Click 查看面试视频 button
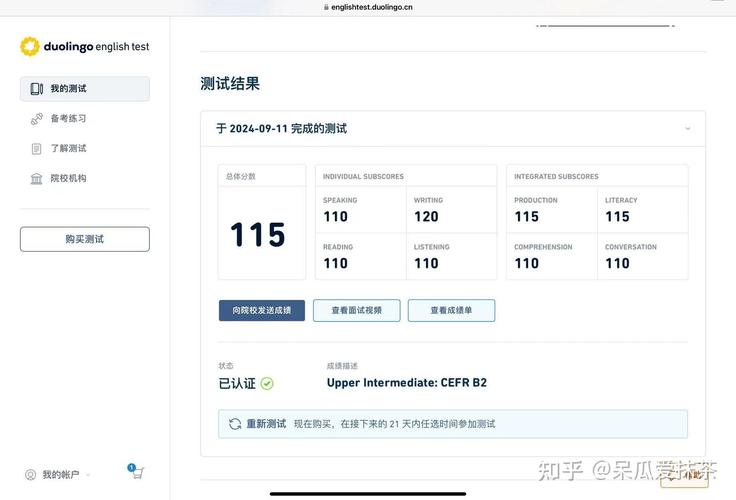736x500 pixels. (x=357, y=310)
